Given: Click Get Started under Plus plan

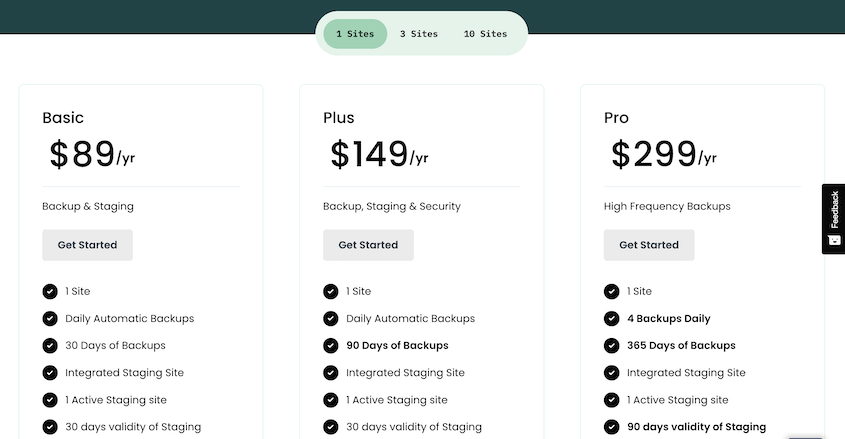Looking at the screenshot, I should click(368, 245).
